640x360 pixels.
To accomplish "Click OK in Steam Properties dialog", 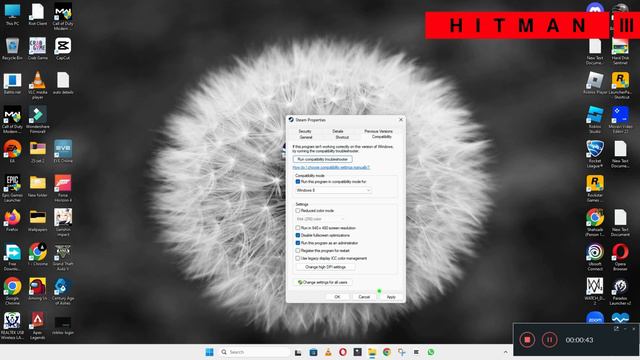I will coord(337,297).
